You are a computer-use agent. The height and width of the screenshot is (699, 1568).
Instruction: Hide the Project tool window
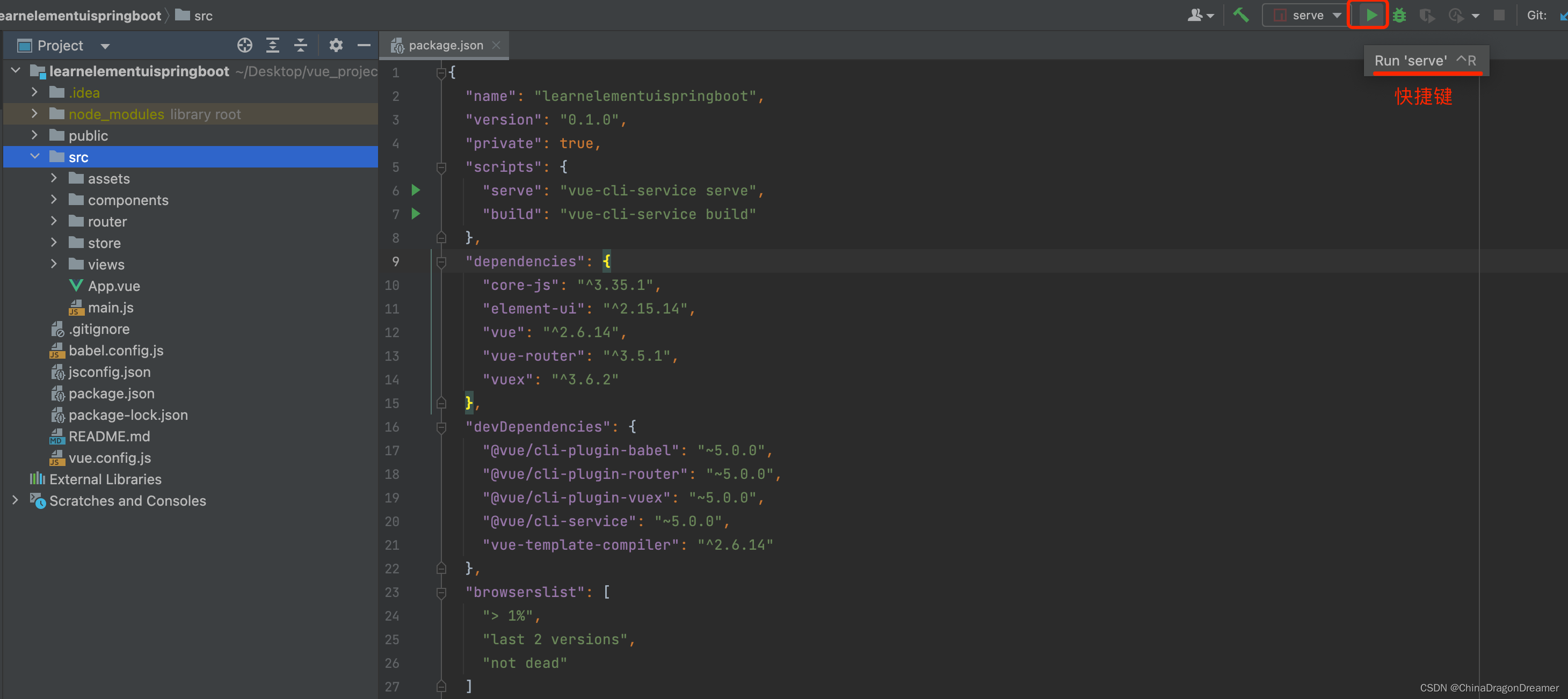364,46
